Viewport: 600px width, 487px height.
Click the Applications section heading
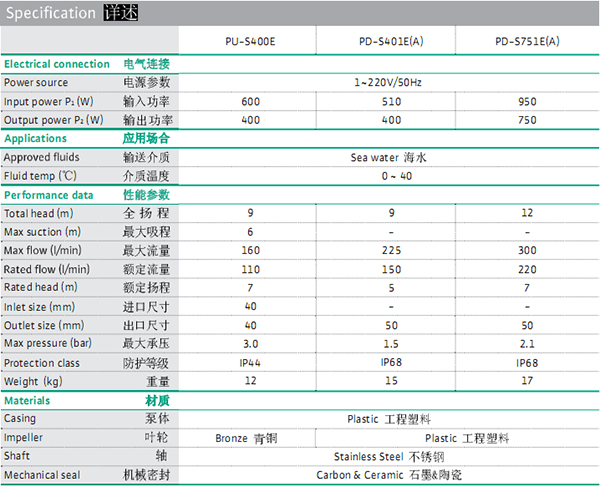[x=36, y=139]
